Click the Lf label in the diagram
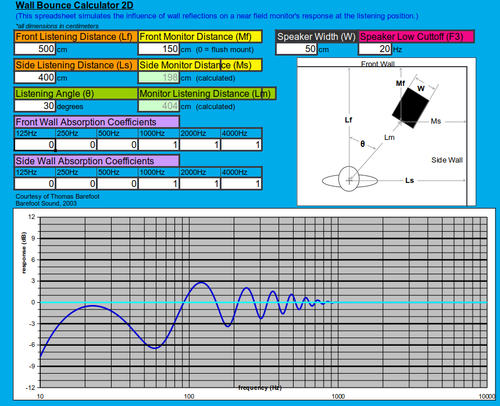 coord(348,120)
